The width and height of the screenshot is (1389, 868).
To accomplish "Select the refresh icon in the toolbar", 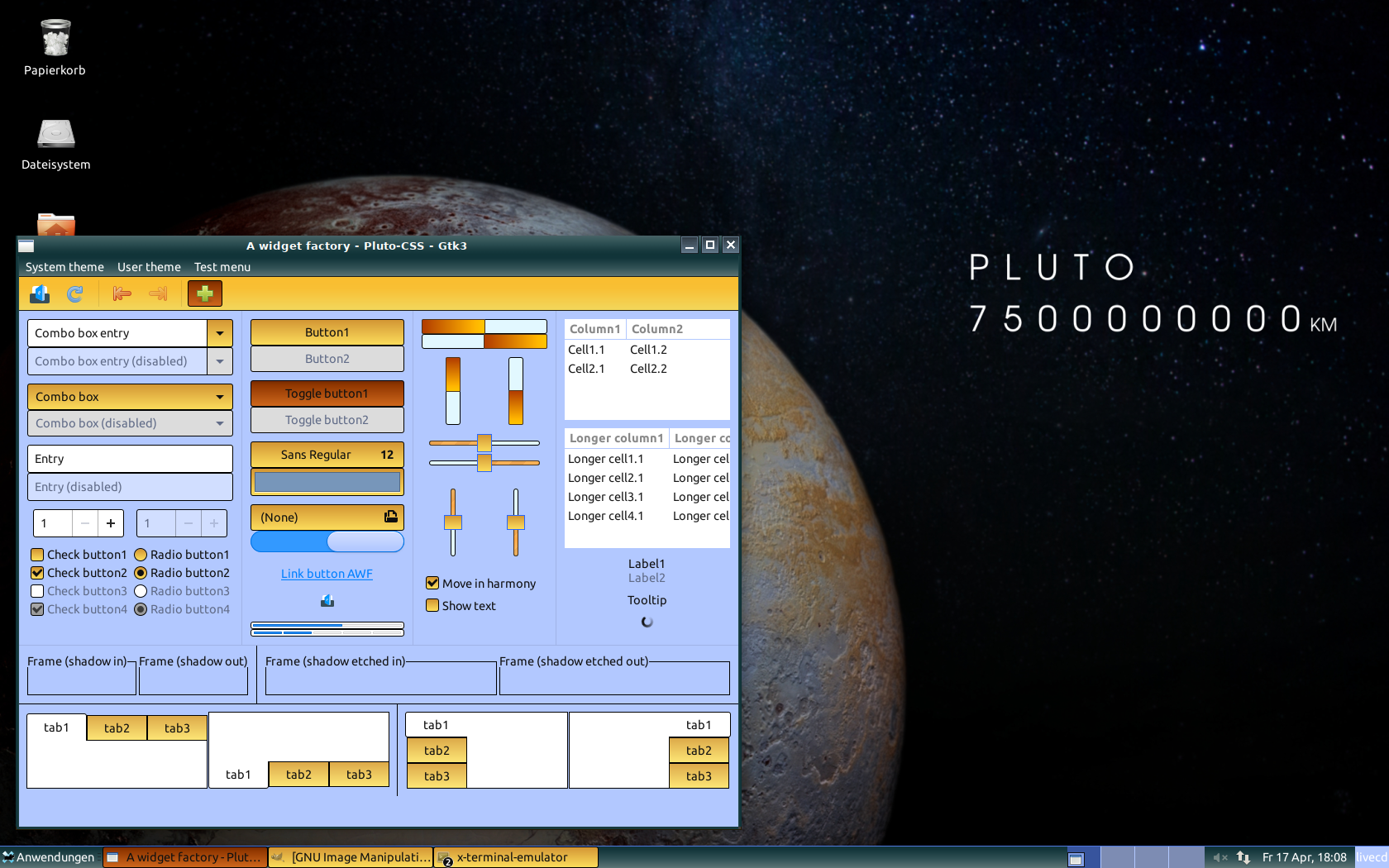I will (75, 293).
